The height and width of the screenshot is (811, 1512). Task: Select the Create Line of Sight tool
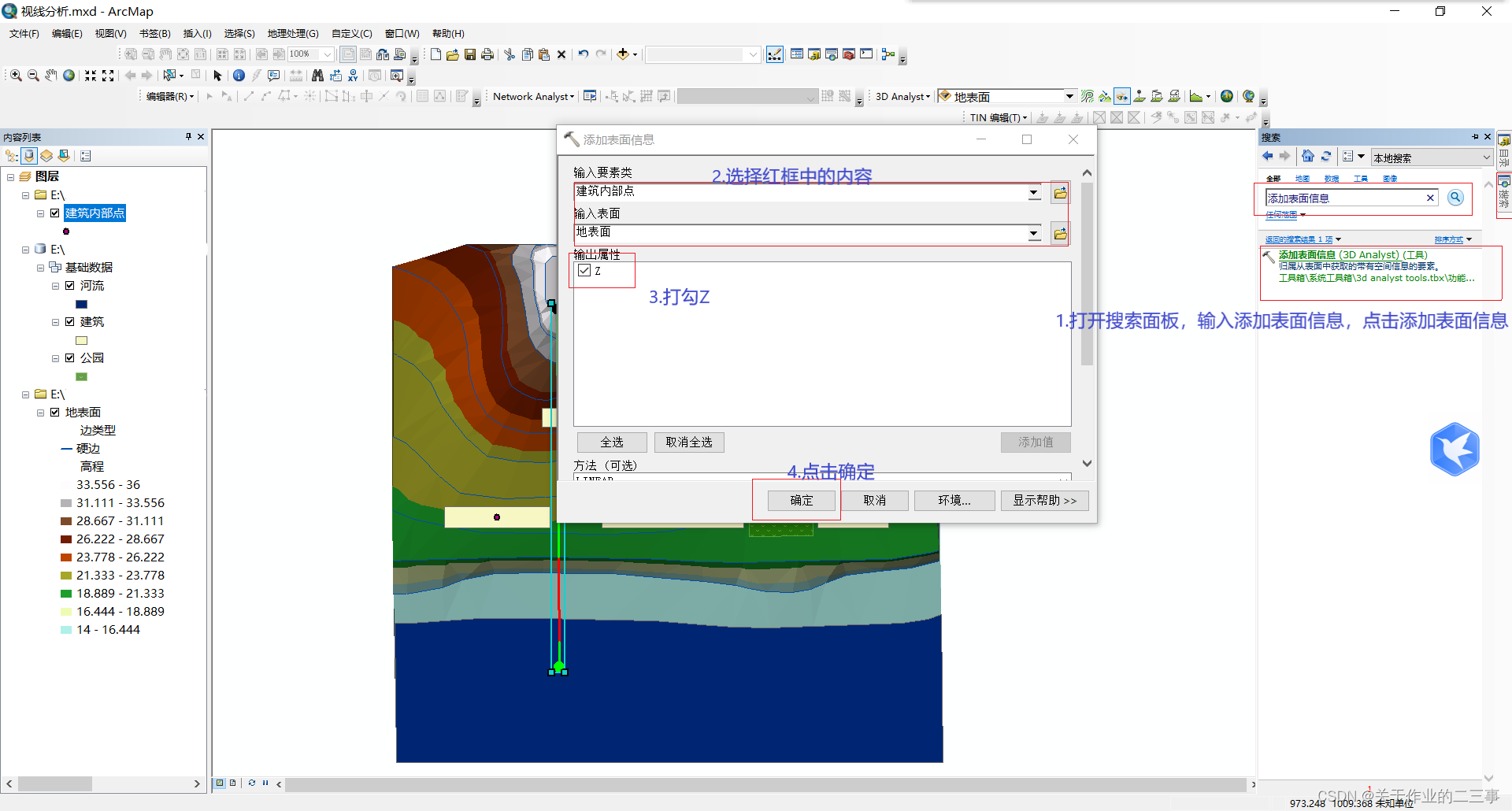[1122, 97]
